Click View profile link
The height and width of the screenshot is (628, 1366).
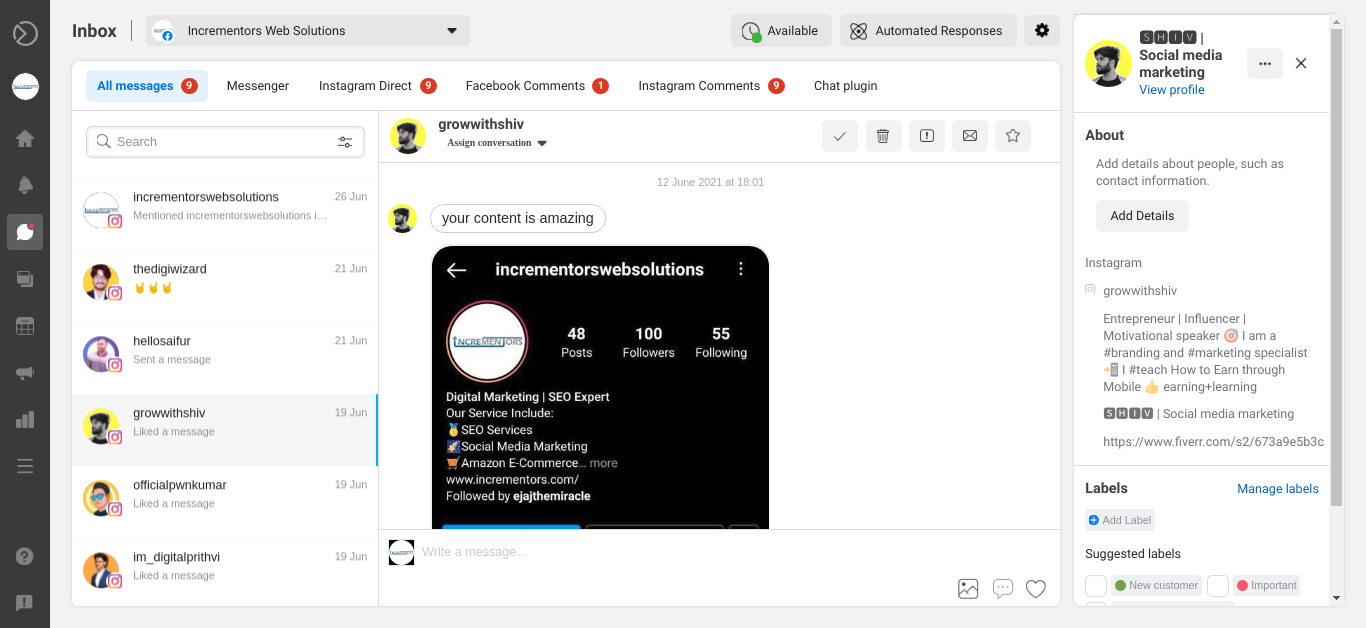[1172, 90]
